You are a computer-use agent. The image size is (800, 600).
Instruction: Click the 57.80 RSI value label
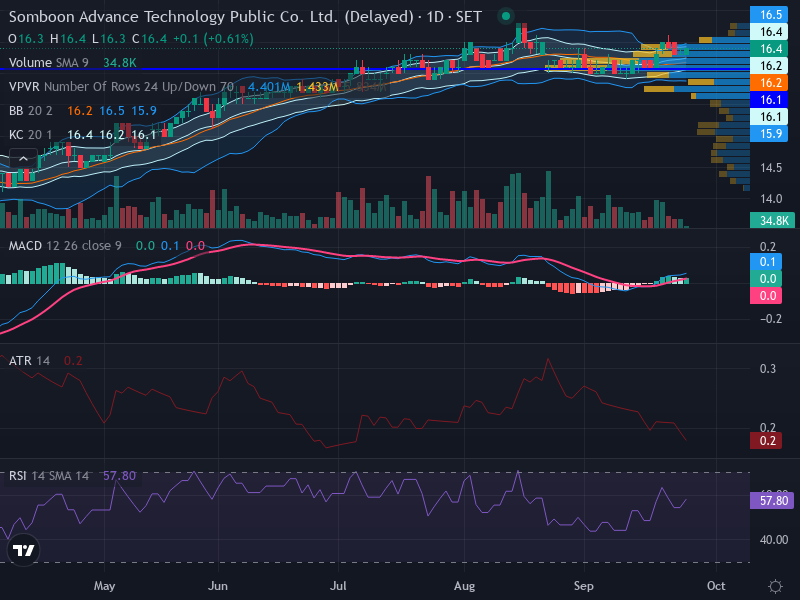point(772,501)
